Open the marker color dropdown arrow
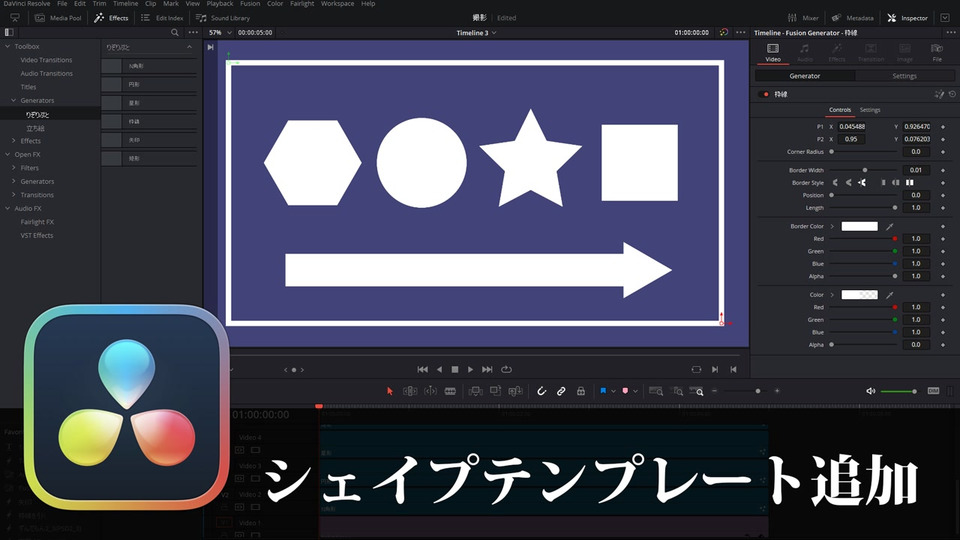Image resolution: width=960 pixels, height=540 pixels. click(636, 391)
